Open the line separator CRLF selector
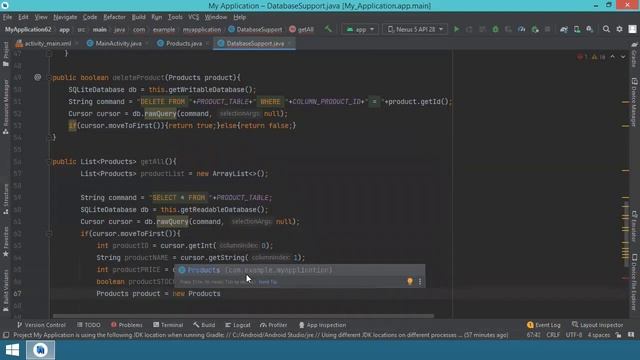 pyautogui.click(x=553, y=335)
